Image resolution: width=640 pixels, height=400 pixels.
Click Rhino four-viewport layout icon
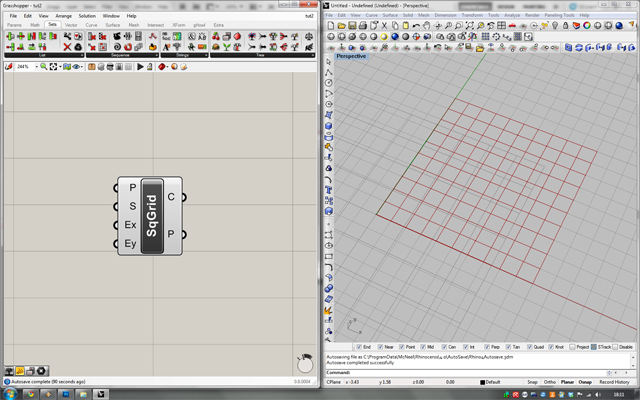tap(501, 25)
